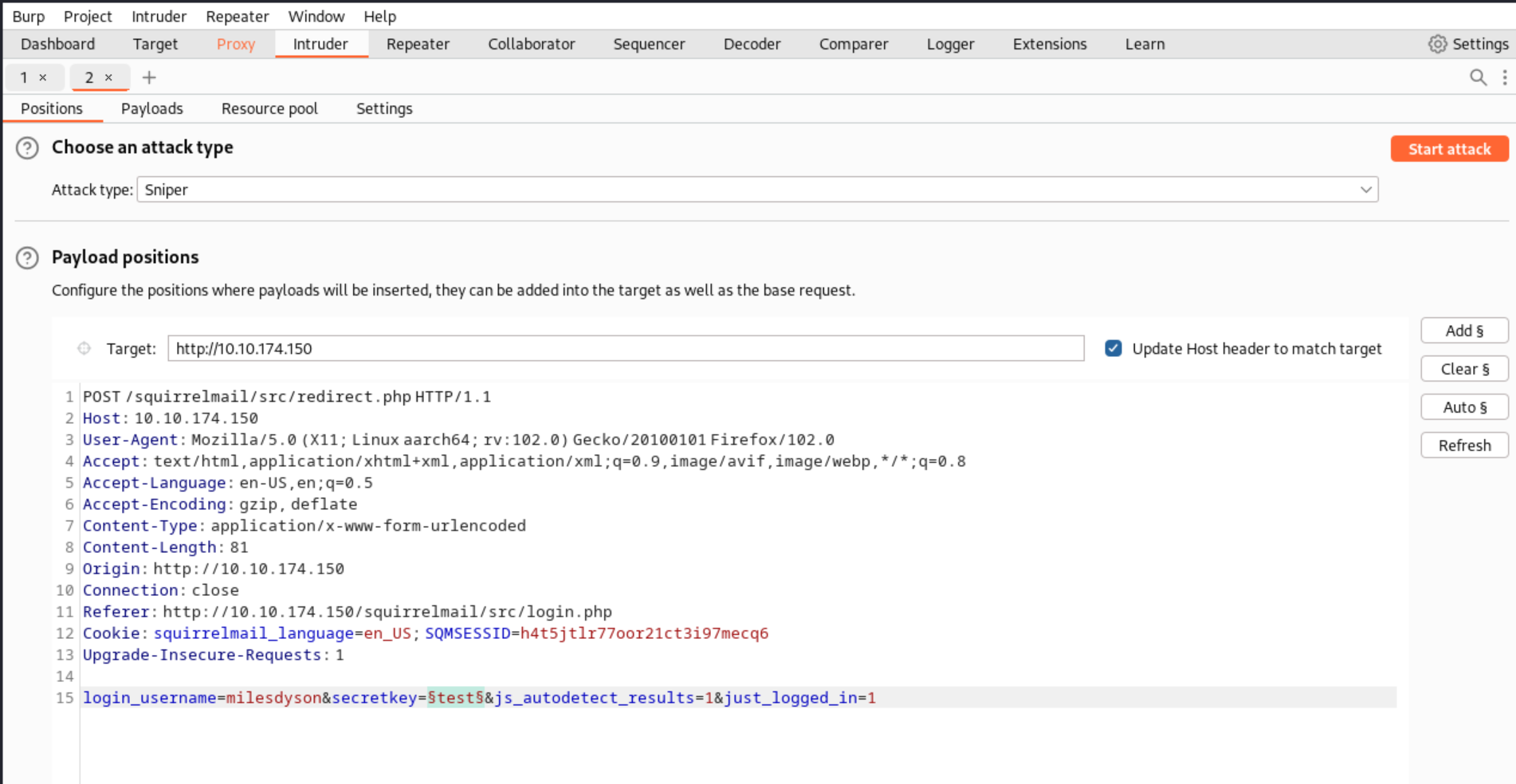
Task: Switch to the Extensions tab
Action: [x=1050, y=44]
